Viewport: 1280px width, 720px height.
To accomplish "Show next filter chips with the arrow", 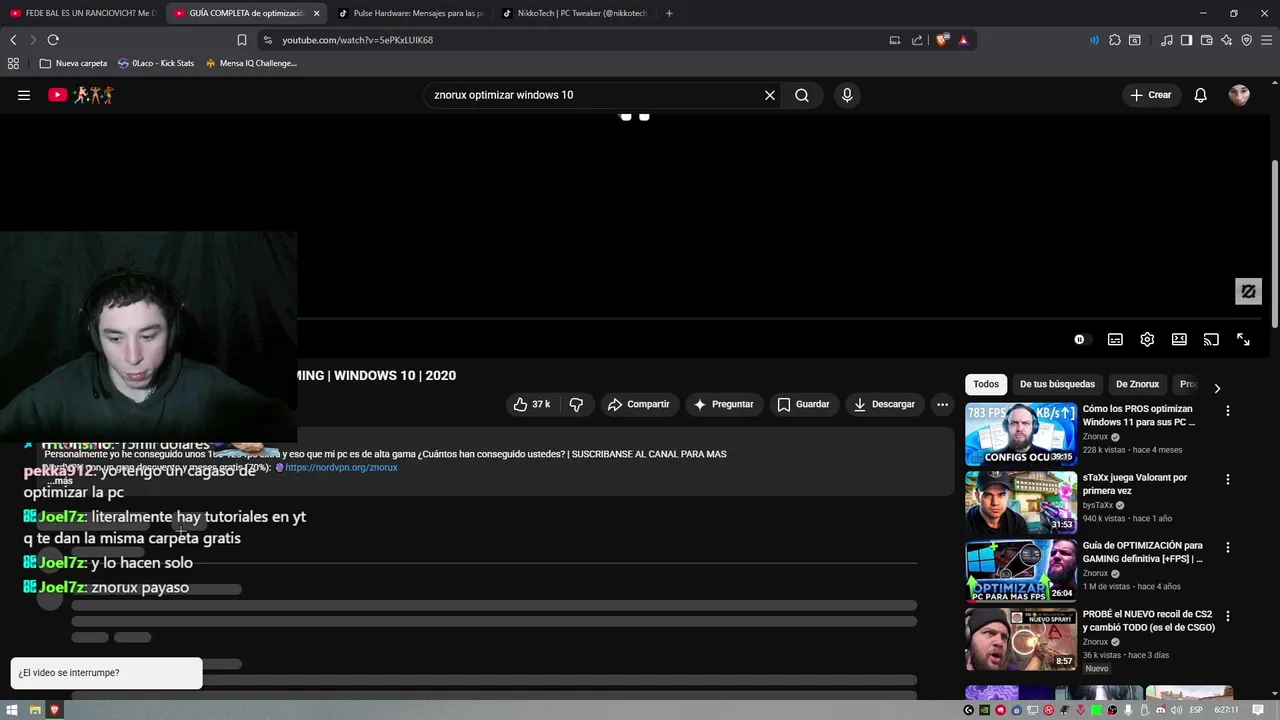I will pyautogui.click(x=1217, y=388).
